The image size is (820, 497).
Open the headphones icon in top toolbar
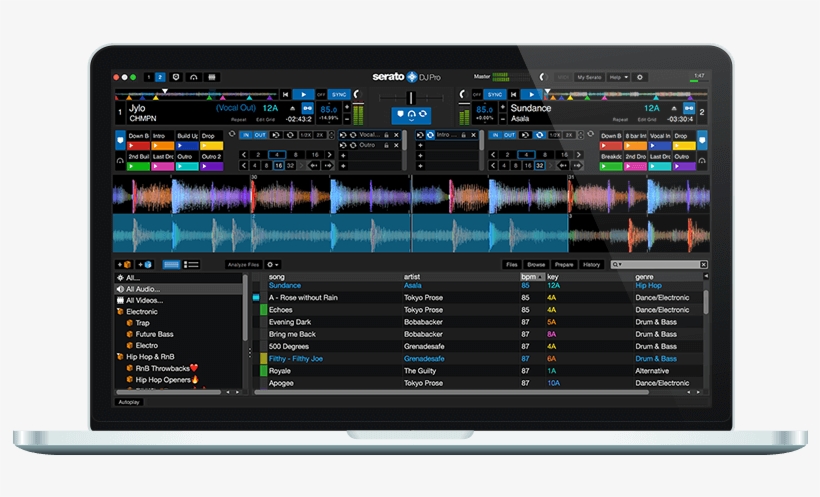pos(193,77)
